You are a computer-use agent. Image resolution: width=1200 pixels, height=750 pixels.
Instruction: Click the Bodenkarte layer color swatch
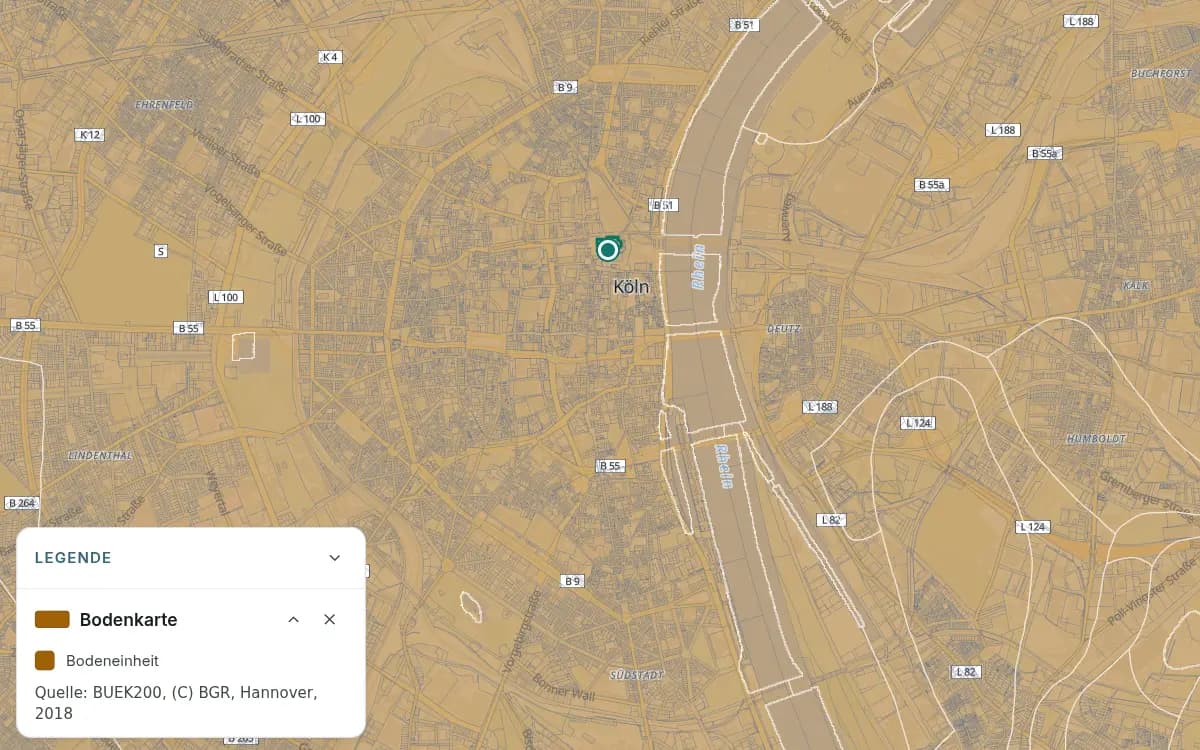tap(52, 620)
